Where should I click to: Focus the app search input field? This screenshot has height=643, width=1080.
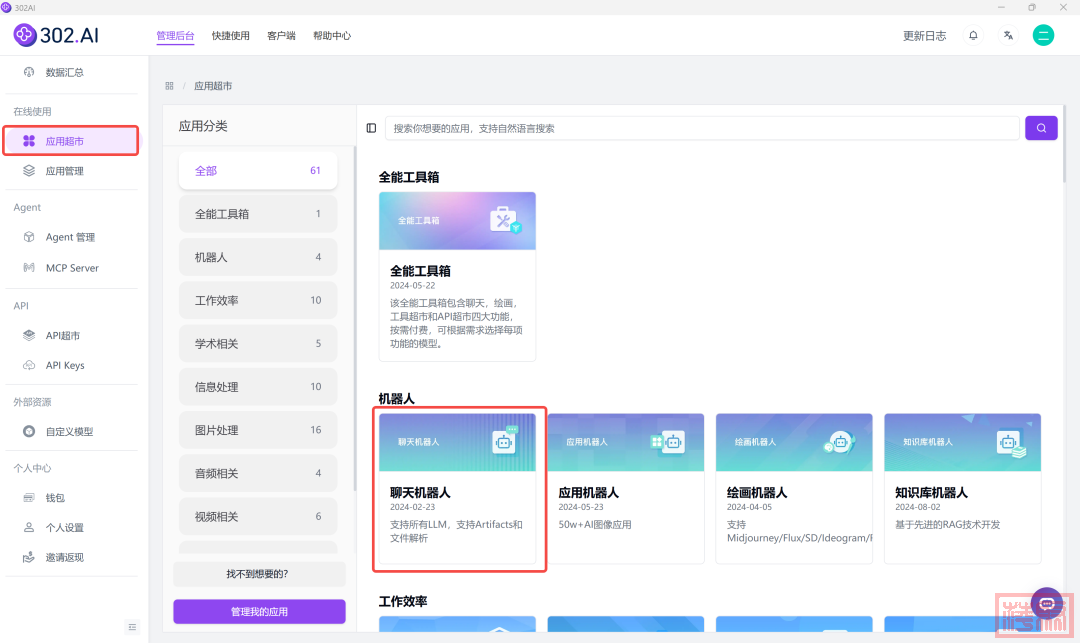click(x=702, y=128)
